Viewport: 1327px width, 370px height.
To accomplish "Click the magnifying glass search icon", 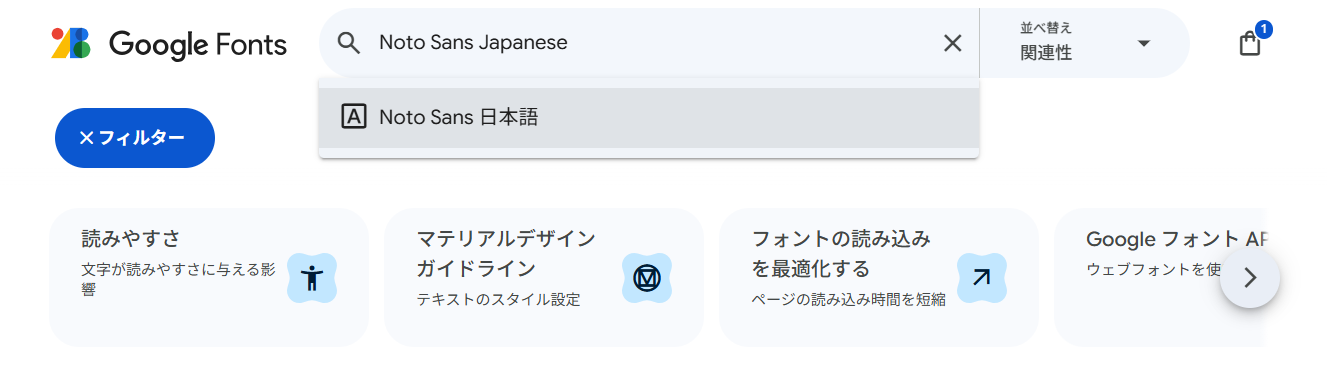I will (x=348, y=43).
